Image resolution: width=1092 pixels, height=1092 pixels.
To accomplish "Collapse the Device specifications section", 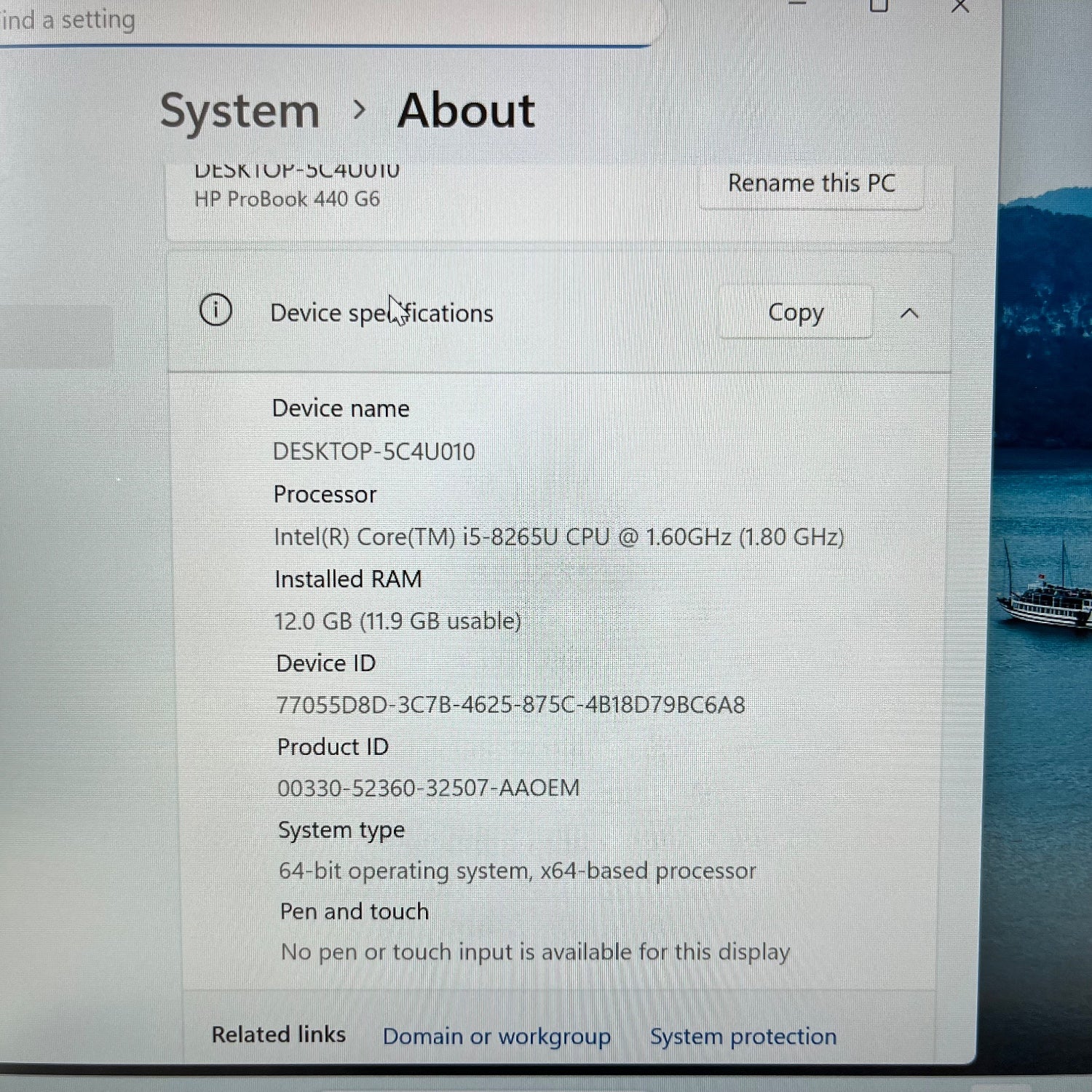I will (909, 313).
